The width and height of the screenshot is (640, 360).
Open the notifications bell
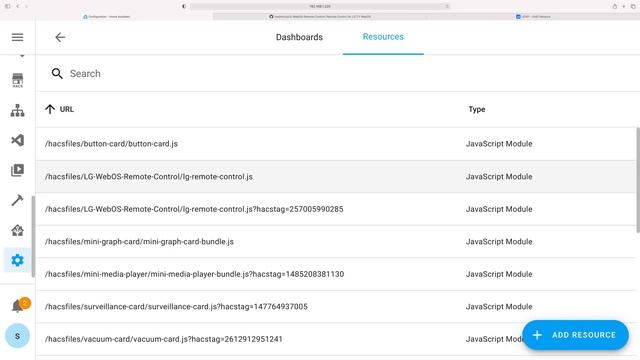[18, 305]
